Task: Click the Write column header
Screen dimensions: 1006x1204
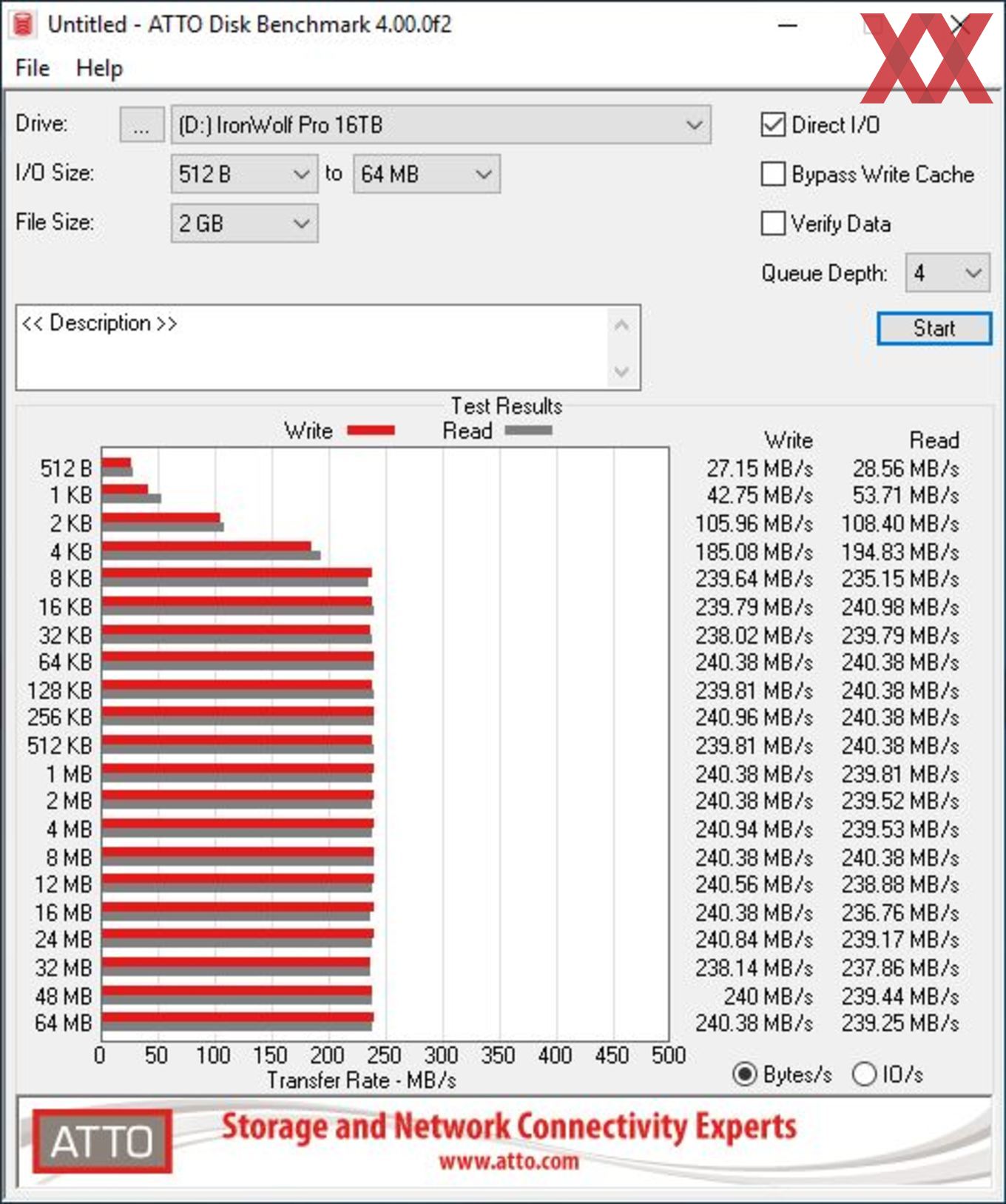Action: pos(789,440)
